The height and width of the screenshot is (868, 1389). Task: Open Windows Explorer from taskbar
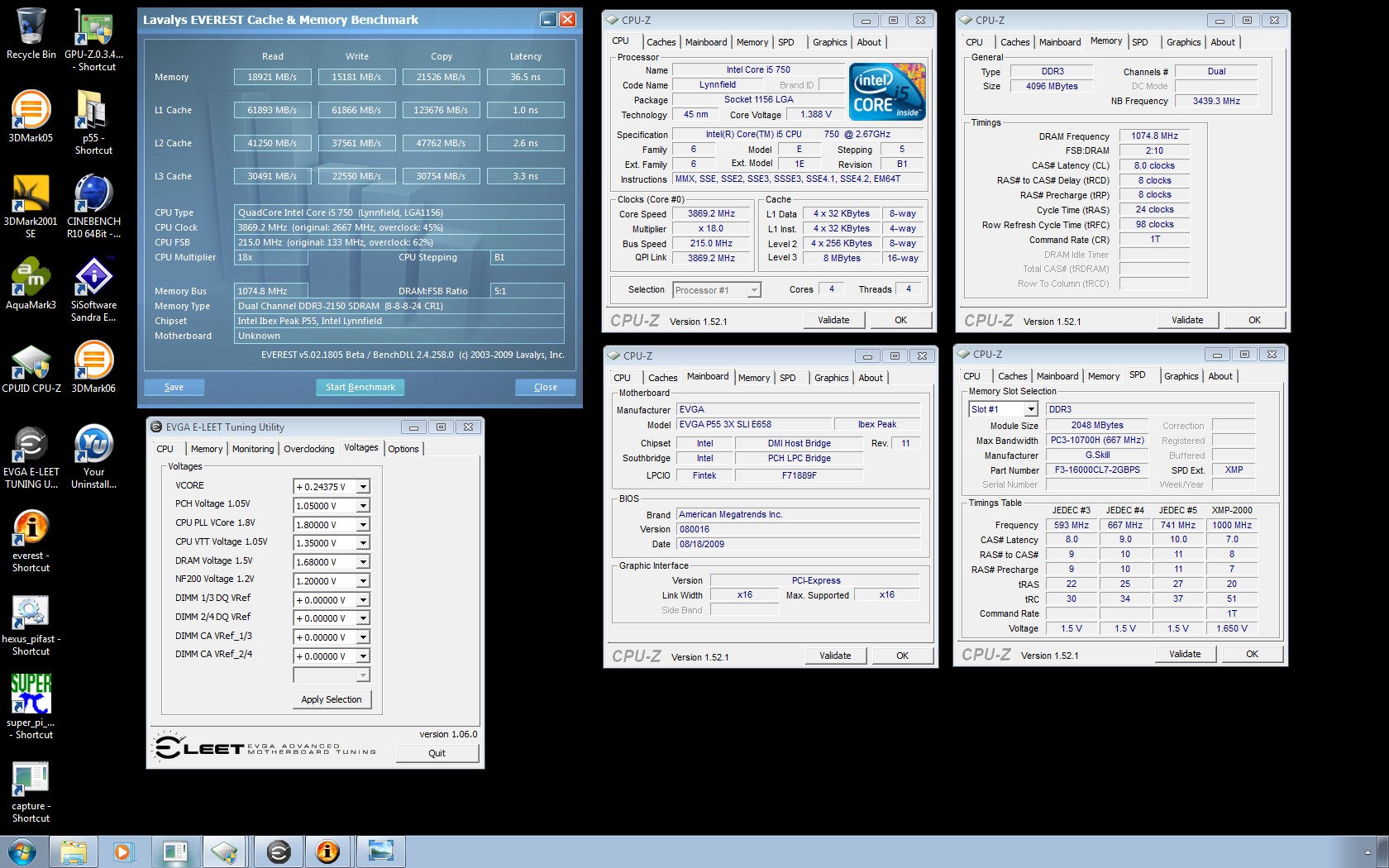tap(73, 851)
